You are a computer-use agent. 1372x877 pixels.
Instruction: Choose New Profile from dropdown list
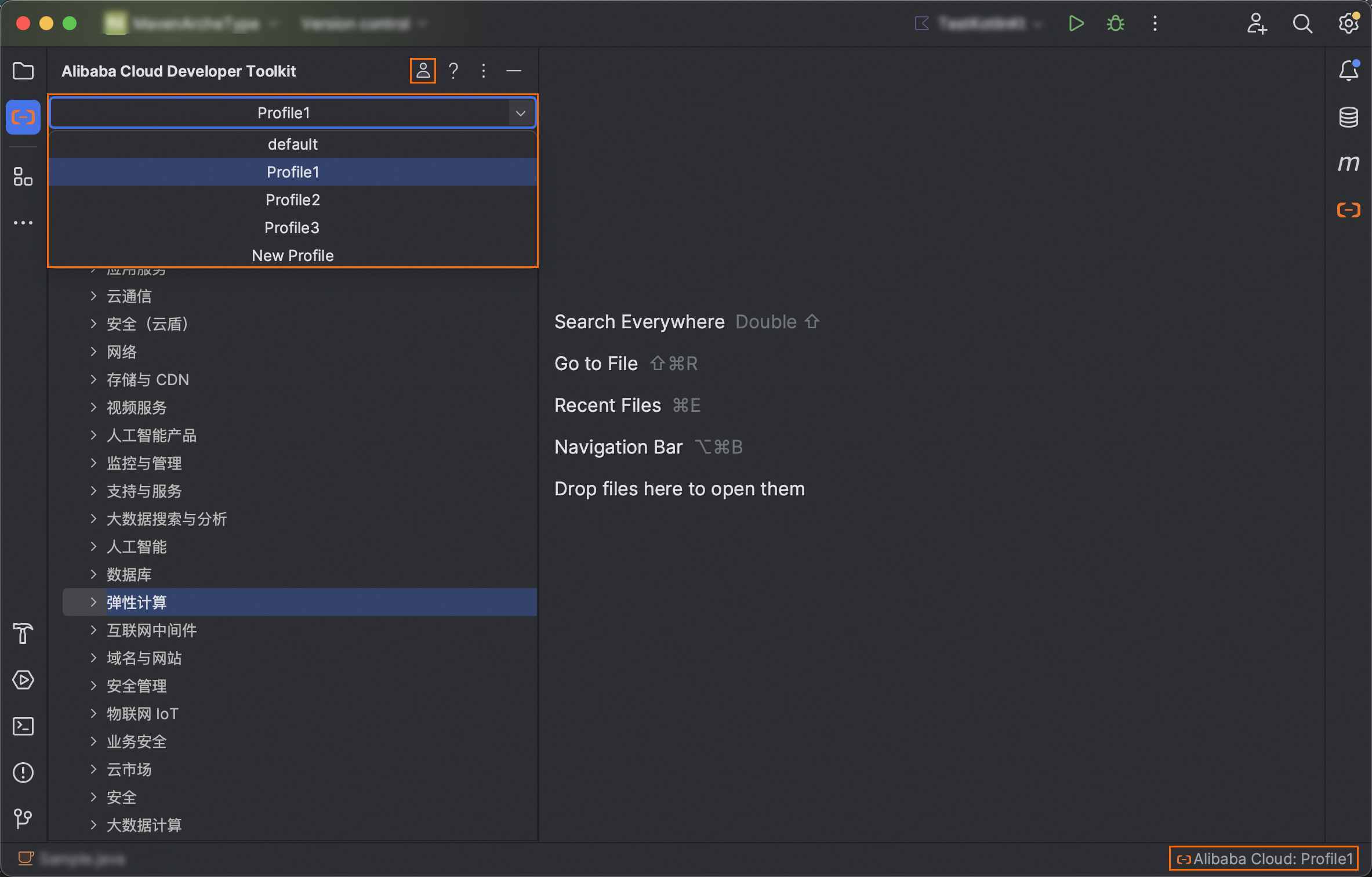pyautogui.click(x=292, y=255)
